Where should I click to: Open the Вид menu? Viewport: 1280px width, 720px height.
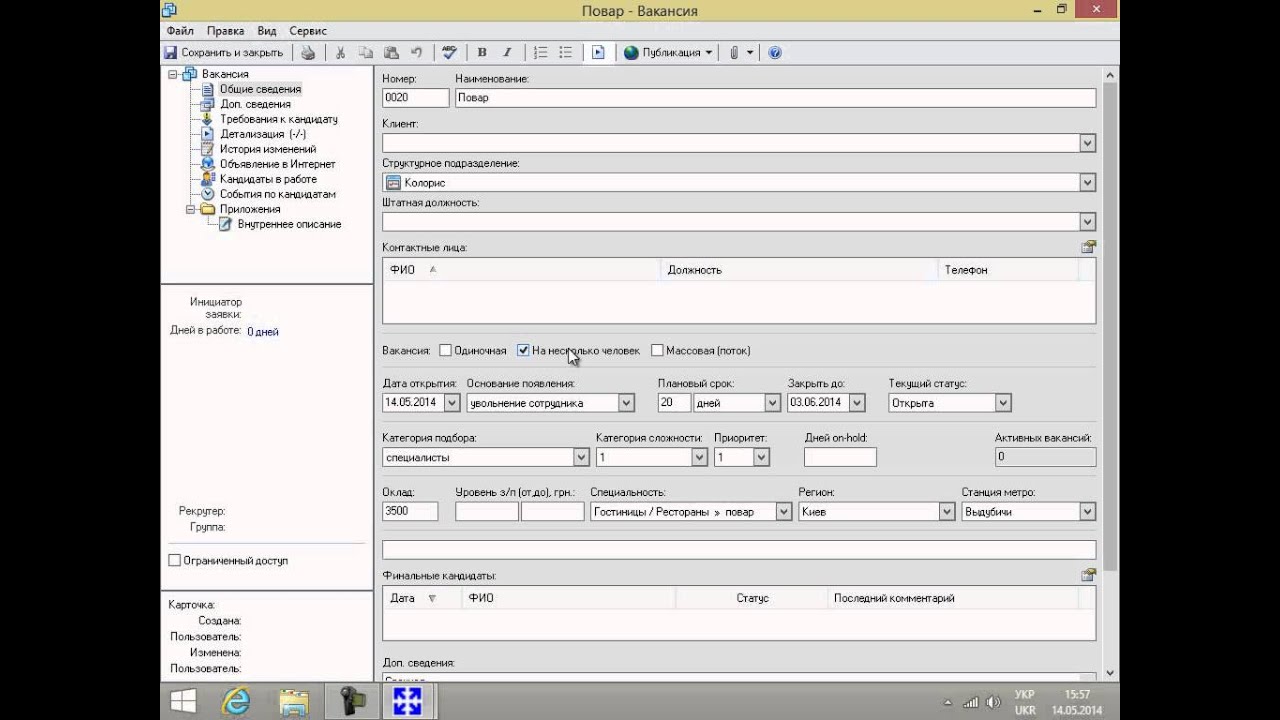pos(266,31)
